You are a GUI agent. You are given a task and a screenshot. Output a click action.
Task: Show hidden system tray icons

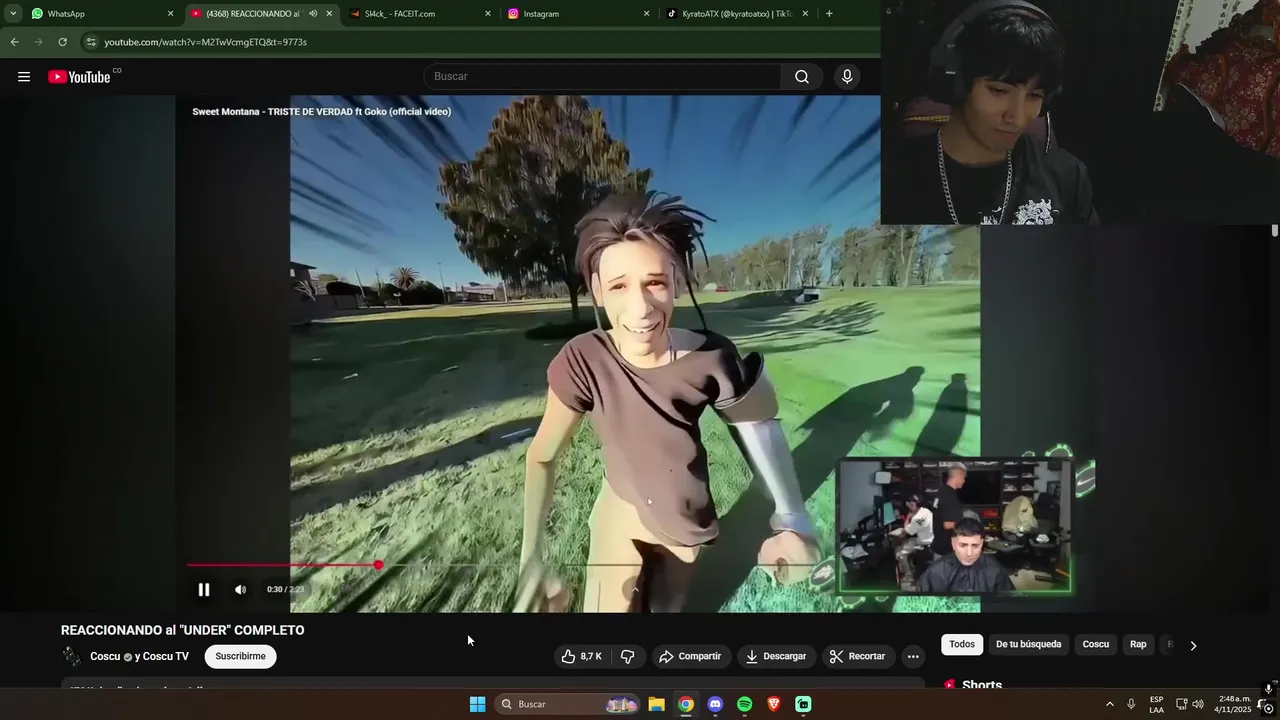pos(1109,704)
